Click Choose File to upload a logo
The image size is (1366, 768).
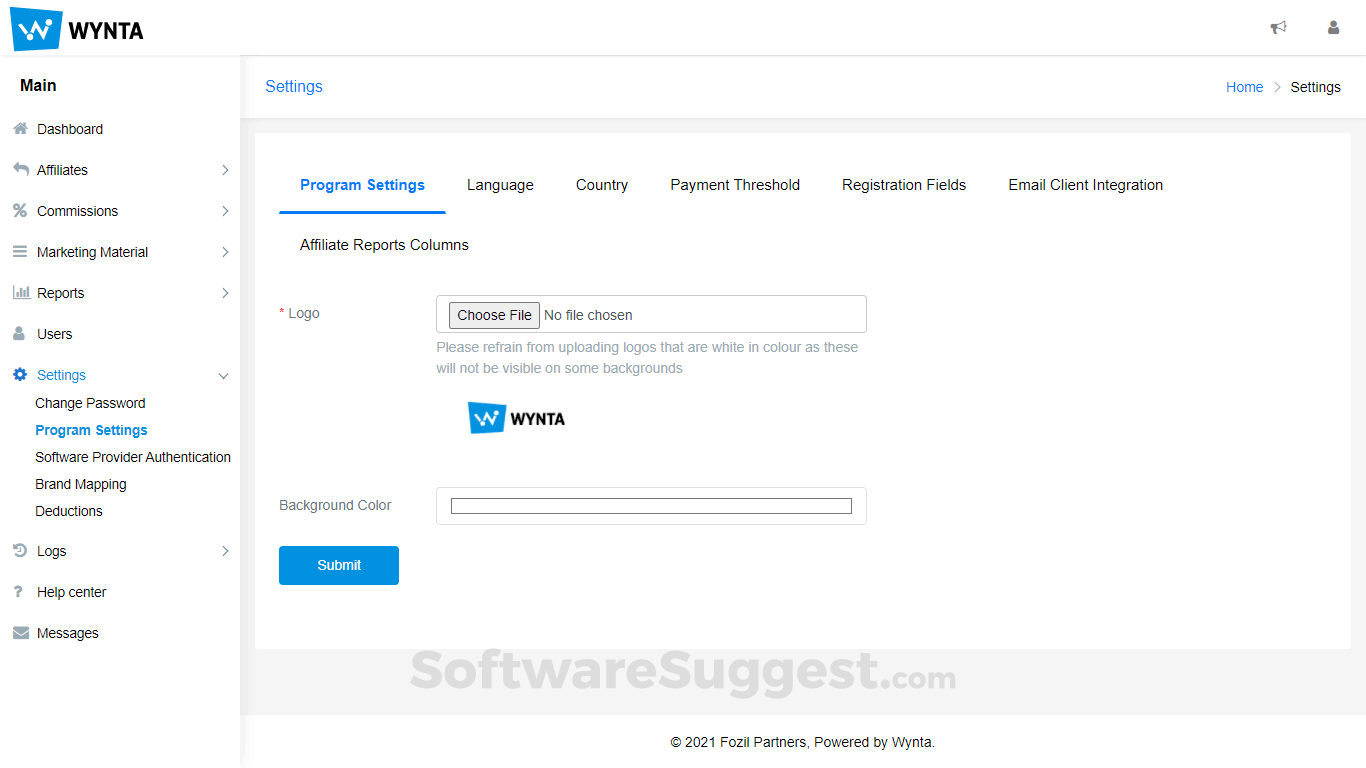coord(493,314)
